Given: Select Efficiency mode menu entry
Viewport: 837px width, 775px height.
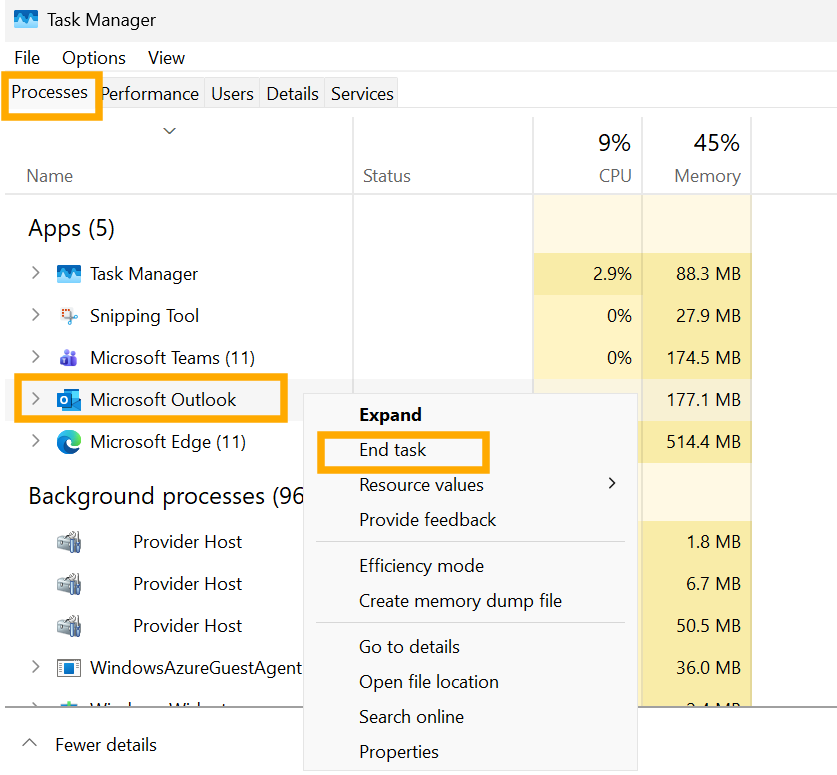Looking at the screenshot, I should click(422, 566).
